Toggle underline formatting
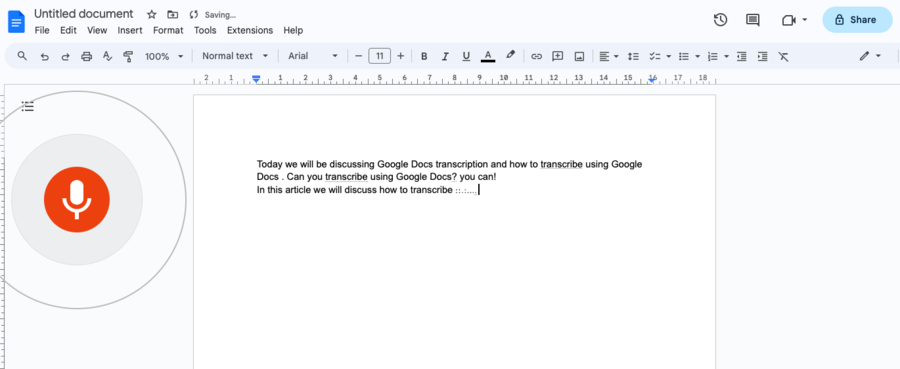 click(x=466, y=56)
